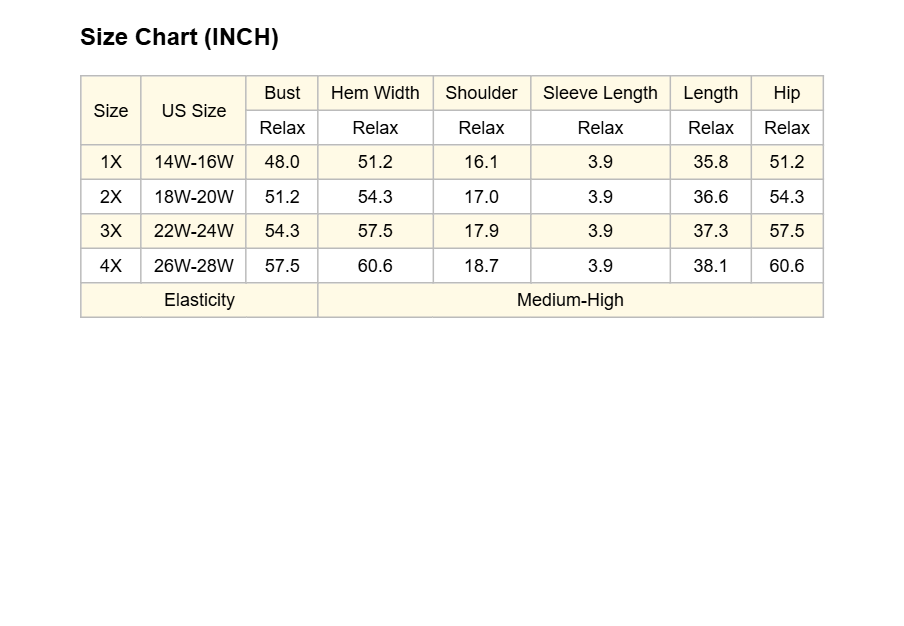Click the 48.0 bust measurement cell
This screenshot has width=904, height=626.
(x=282, y=162)
